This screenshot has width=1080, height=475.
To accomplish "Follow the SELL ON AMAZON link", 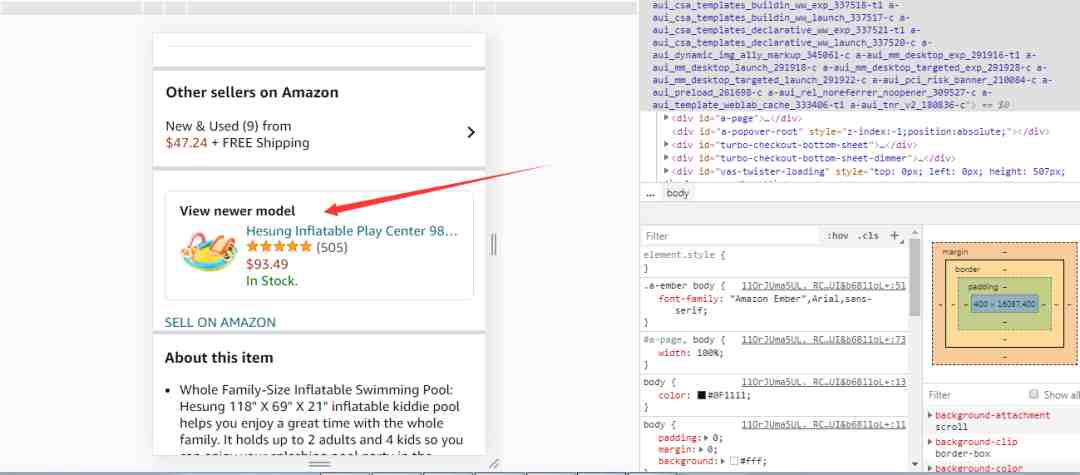I will [x=220, y=322].
